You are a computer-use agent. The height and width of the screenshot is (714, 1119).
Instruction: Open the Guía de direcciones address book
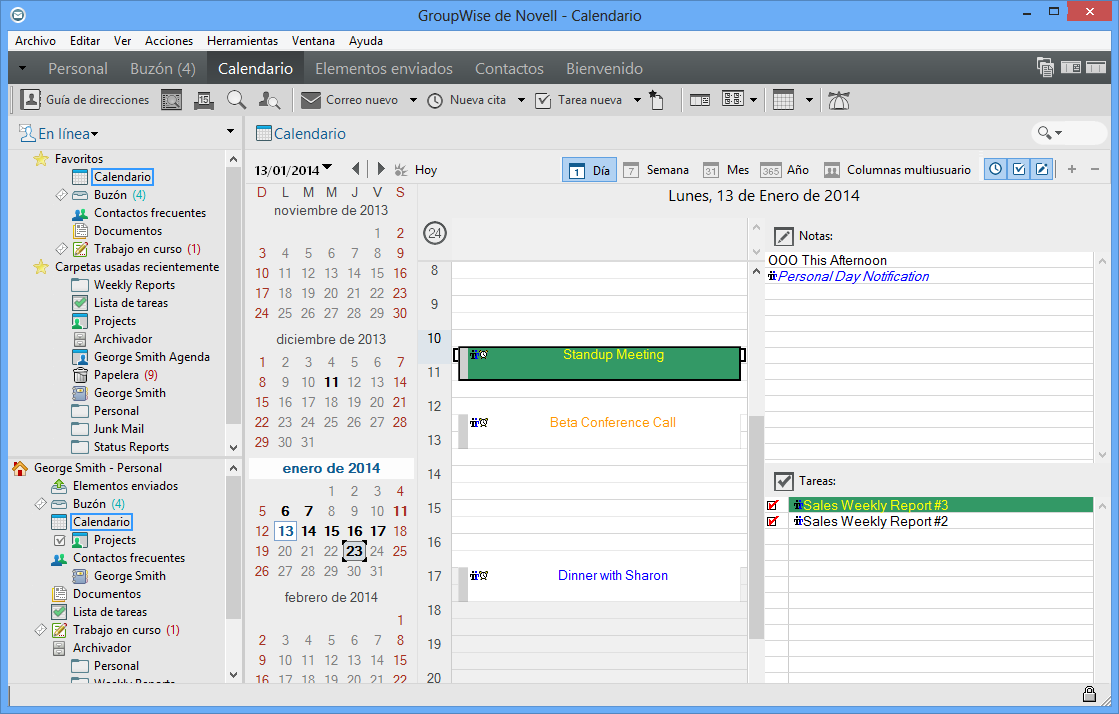pyautogui.click(x=85, y=100)
